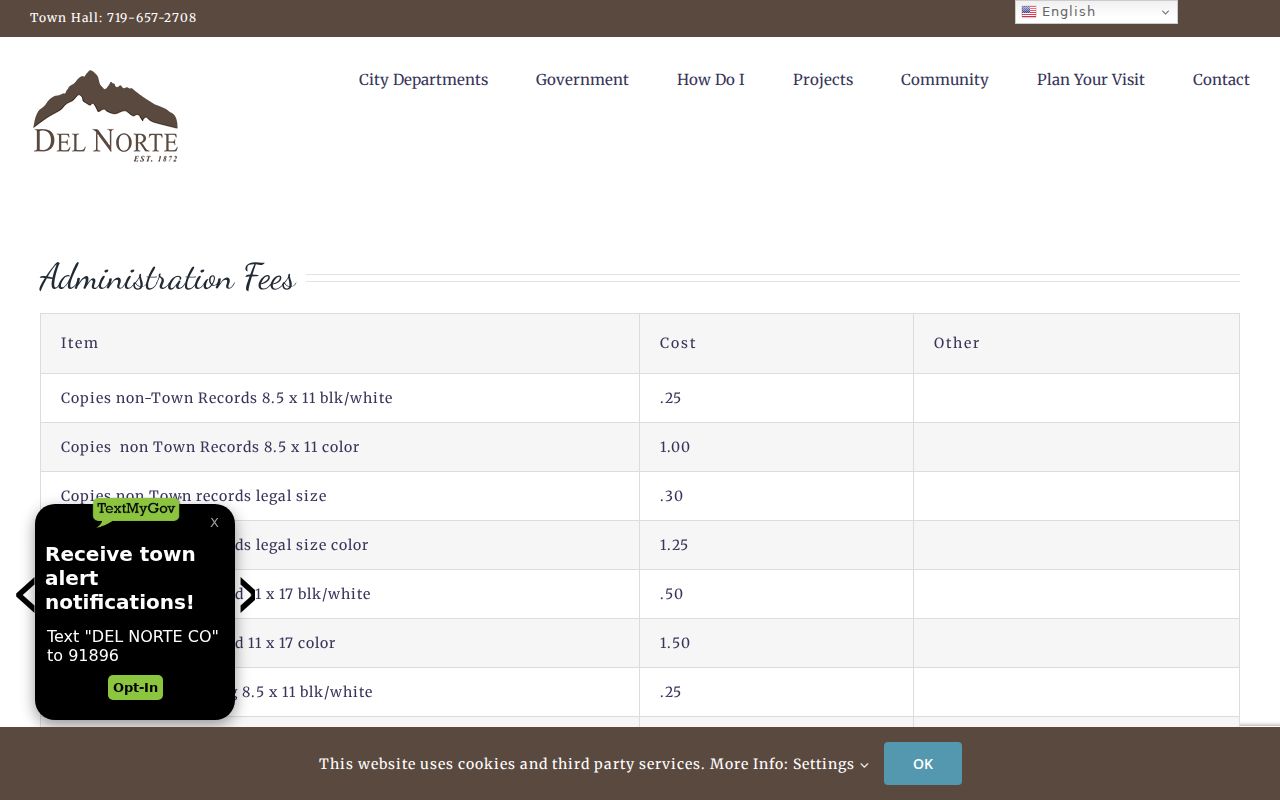The height and width of the screenshot is (800, 1280).
Task: Open the Government menu
Action: tap(582, 80)
